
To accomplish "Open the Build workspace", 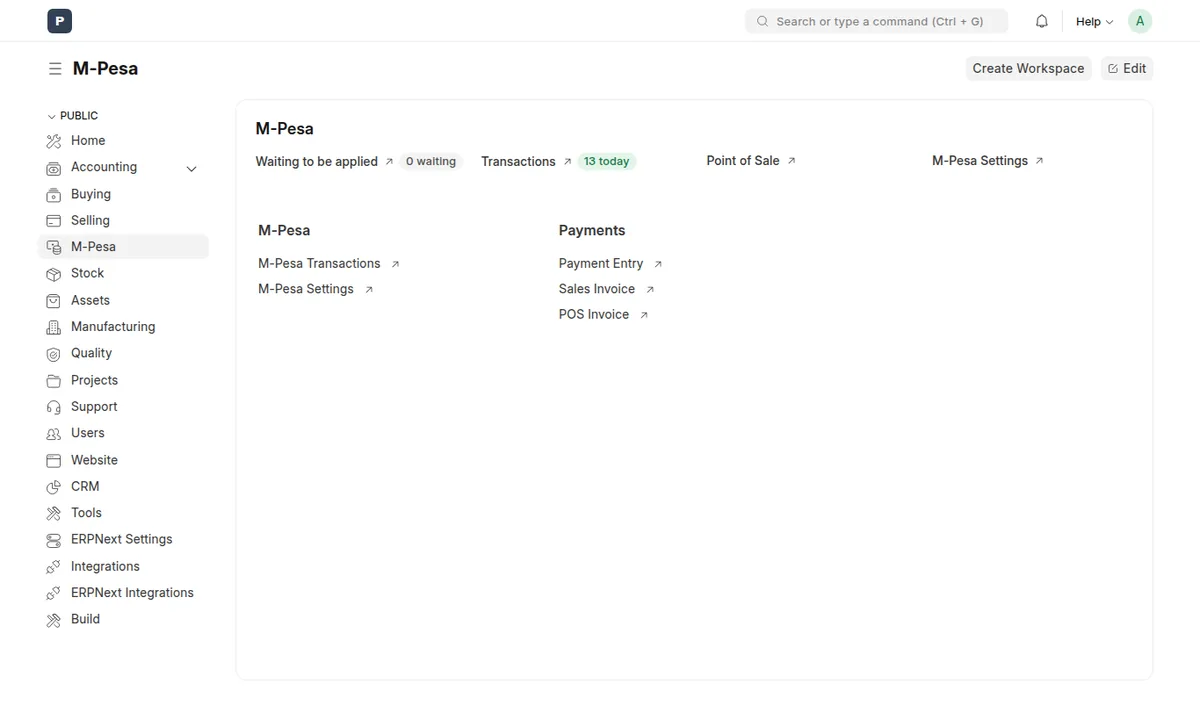I will click(85, 619).
